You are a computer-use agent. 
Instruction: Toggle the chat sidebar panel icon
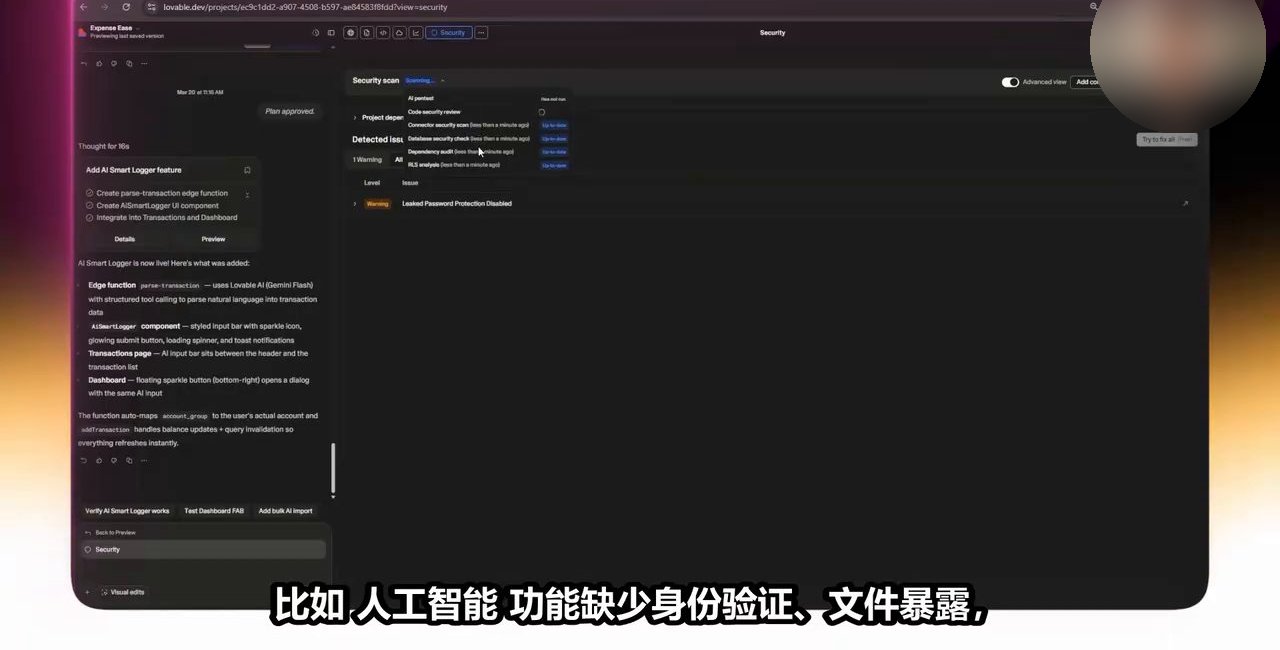331,33
